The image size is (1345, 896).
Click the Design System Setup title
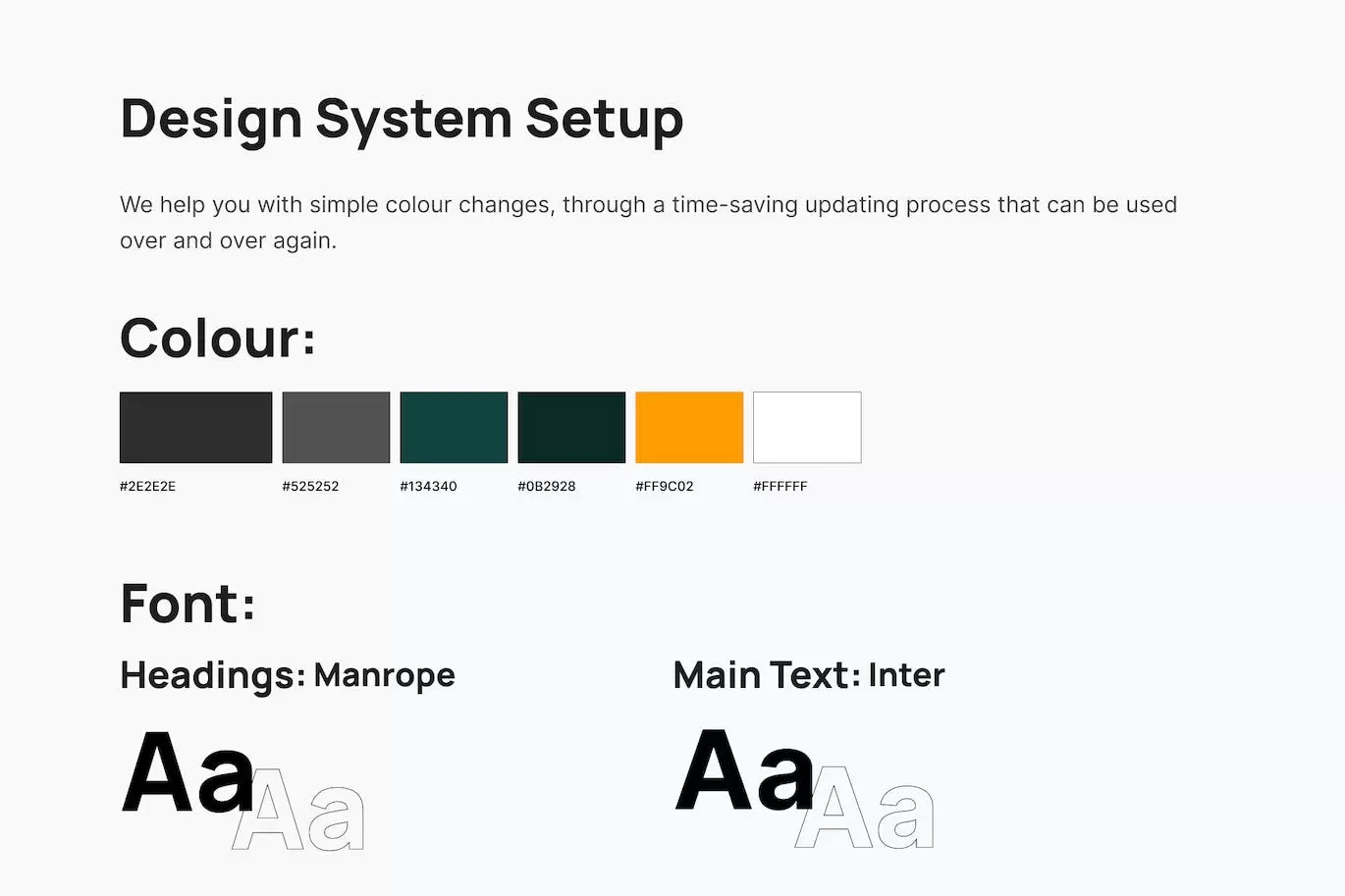coord(402,120)
